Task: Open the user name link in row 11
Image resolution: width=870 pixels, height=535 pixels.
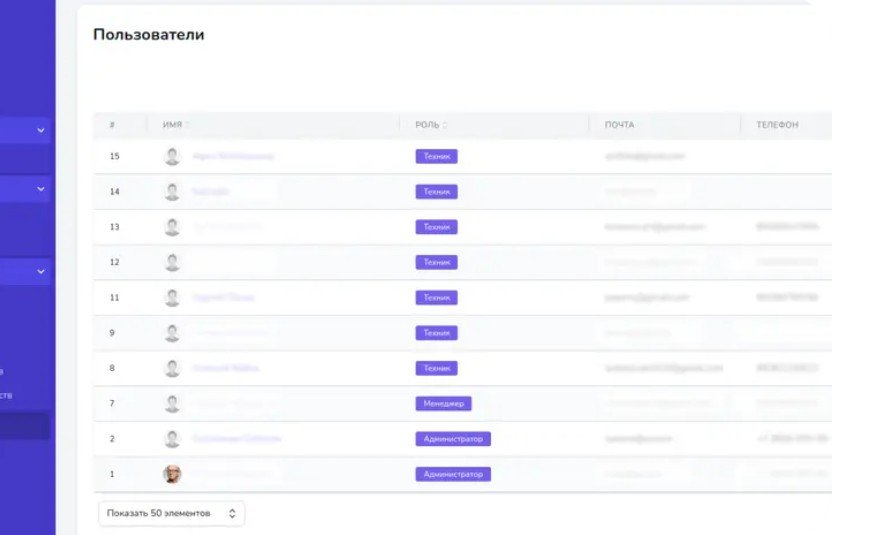Action: pyautogui.click(x=223, y=297)
